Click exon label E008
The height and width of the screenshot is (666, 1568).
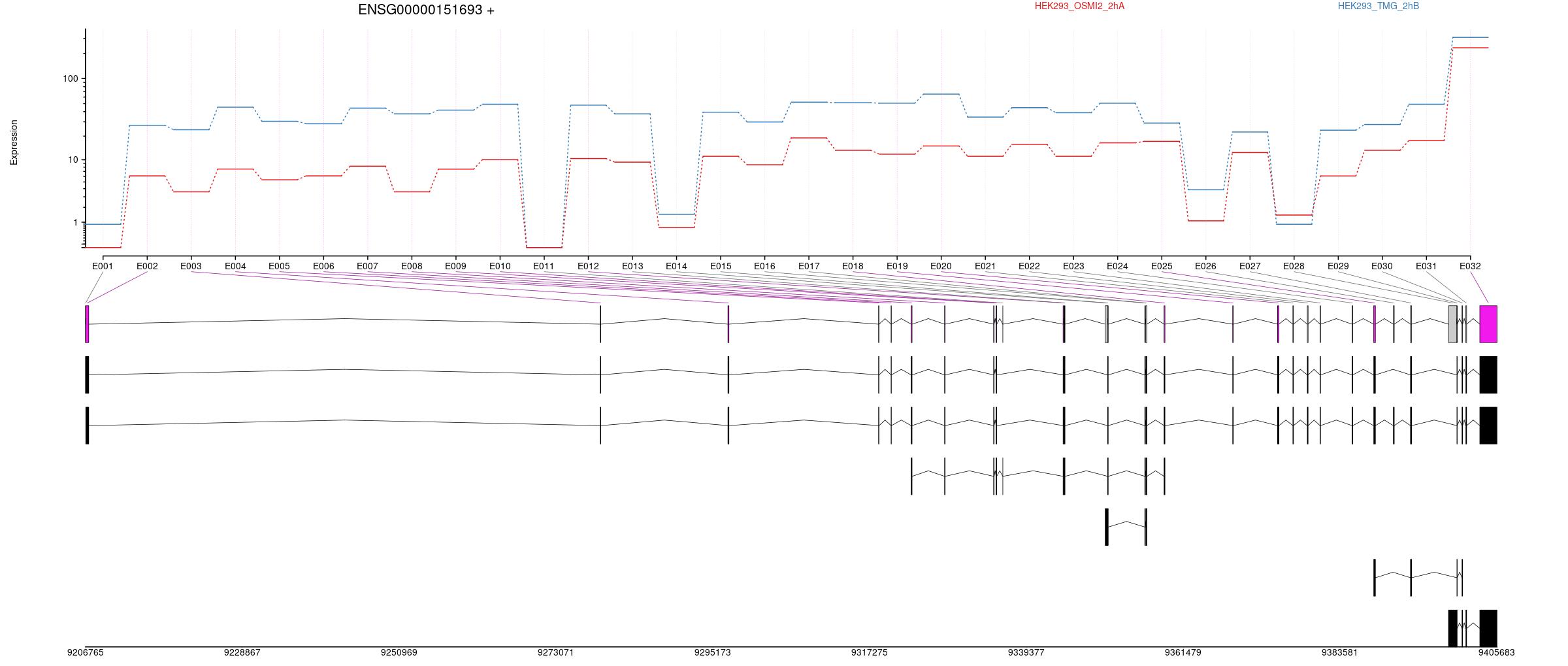click(x=412, y=266)
